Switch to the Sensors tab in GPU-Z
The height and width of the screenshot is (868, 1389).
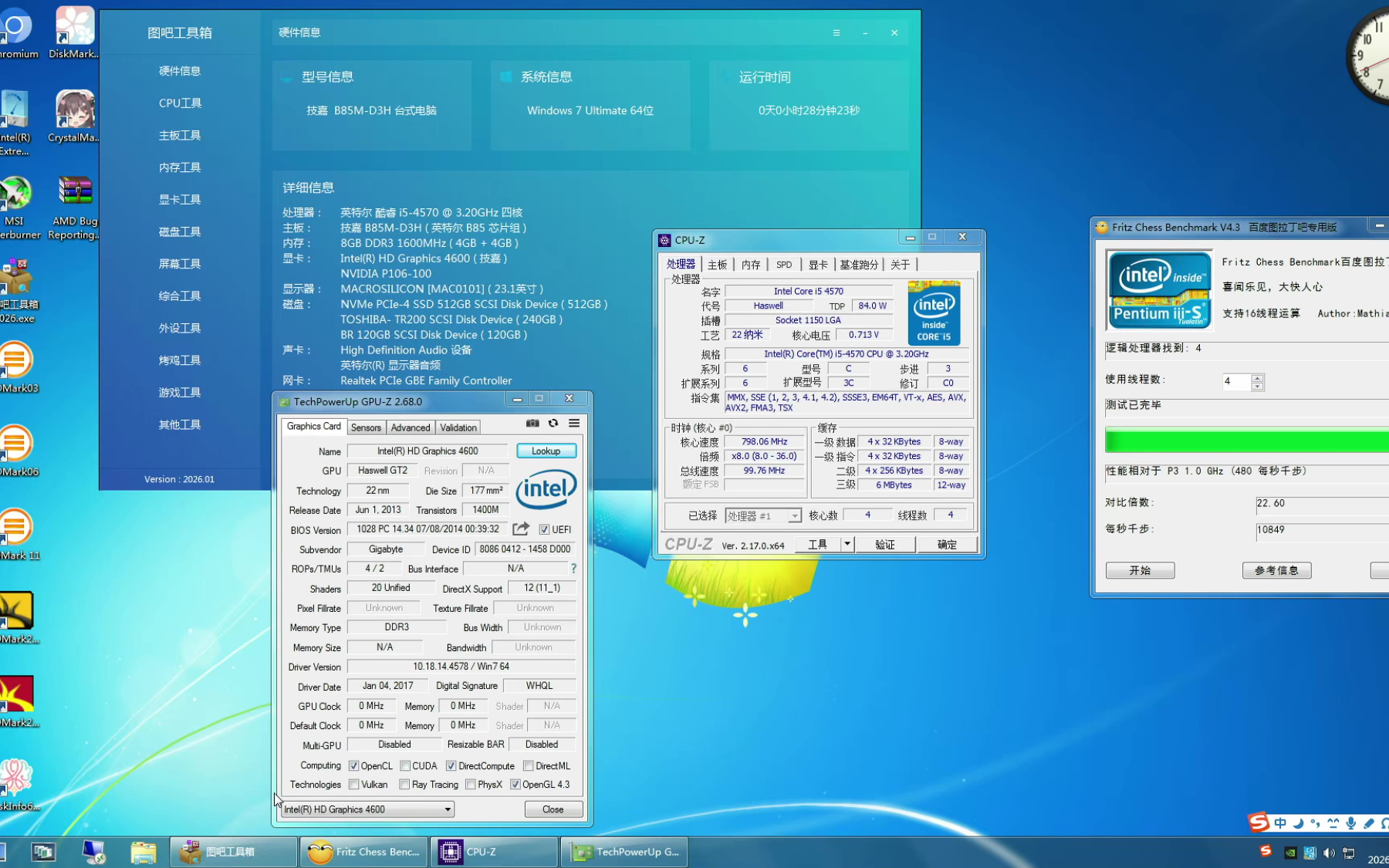pyautogui.click(x=366, y=427)
